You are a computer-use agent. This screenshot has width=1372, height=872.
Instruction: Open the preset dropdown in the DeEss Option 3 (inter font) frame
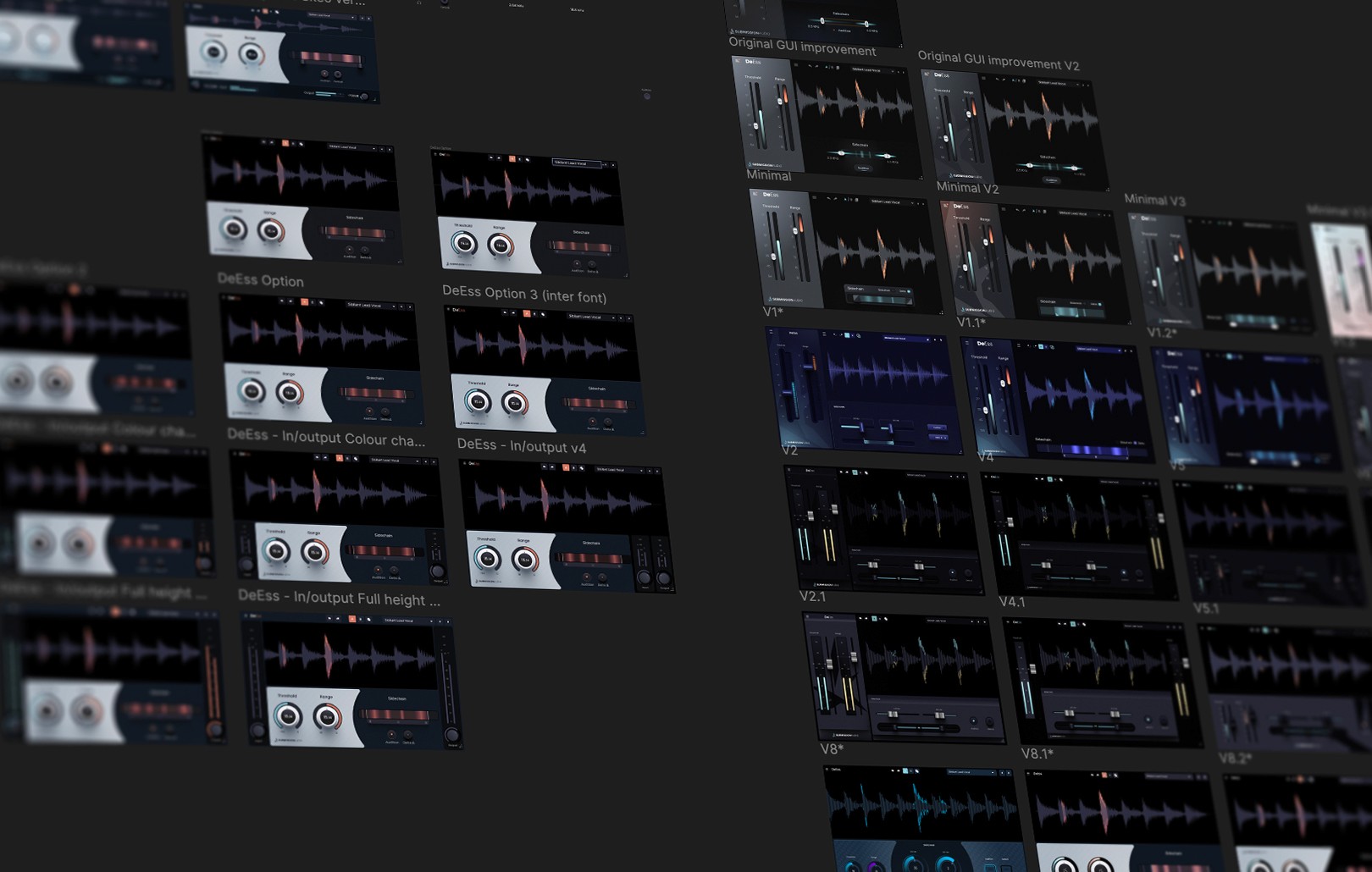coord(591,317)
